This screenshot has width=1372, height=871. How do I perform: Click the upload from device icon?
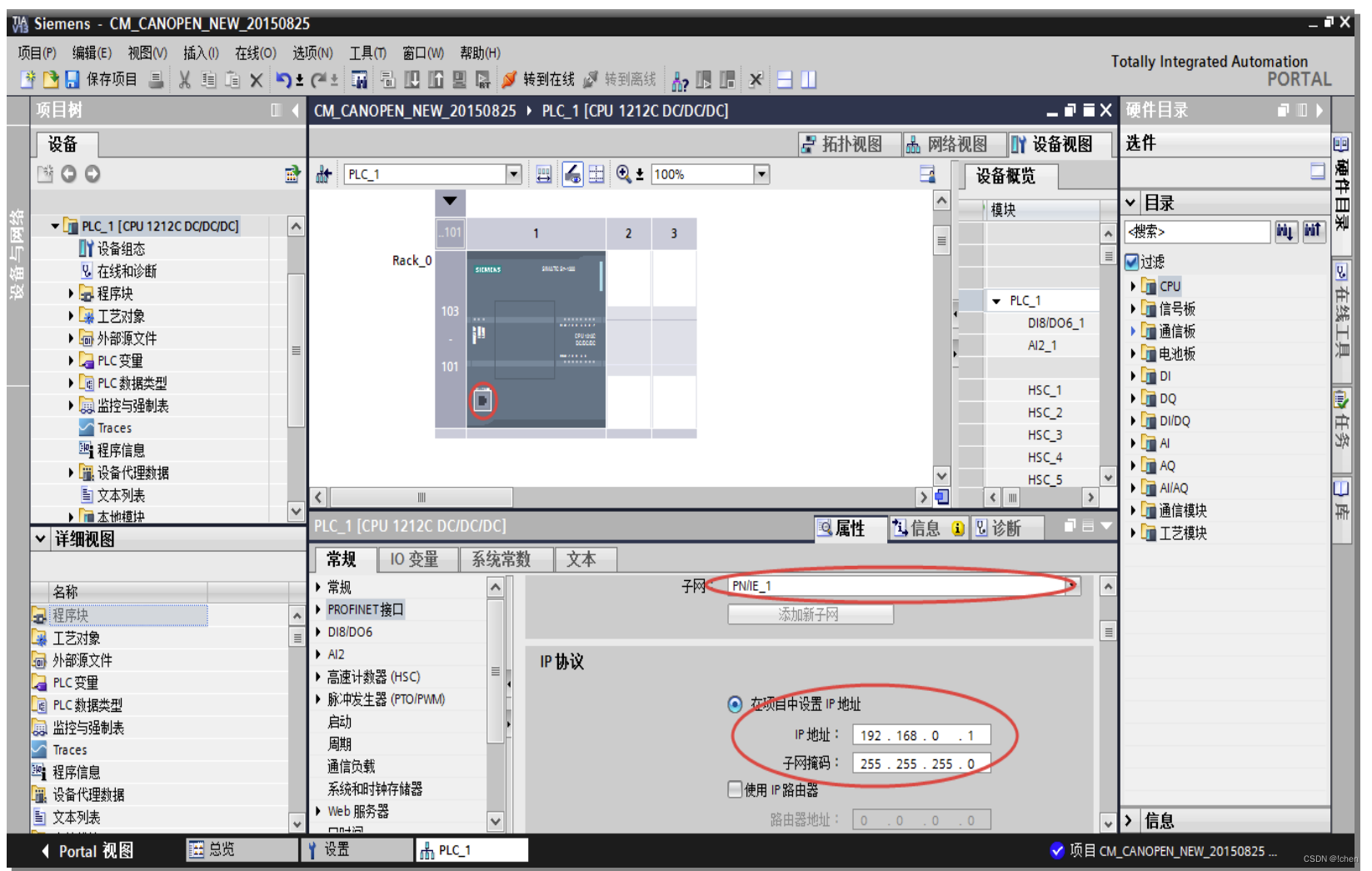436,79
